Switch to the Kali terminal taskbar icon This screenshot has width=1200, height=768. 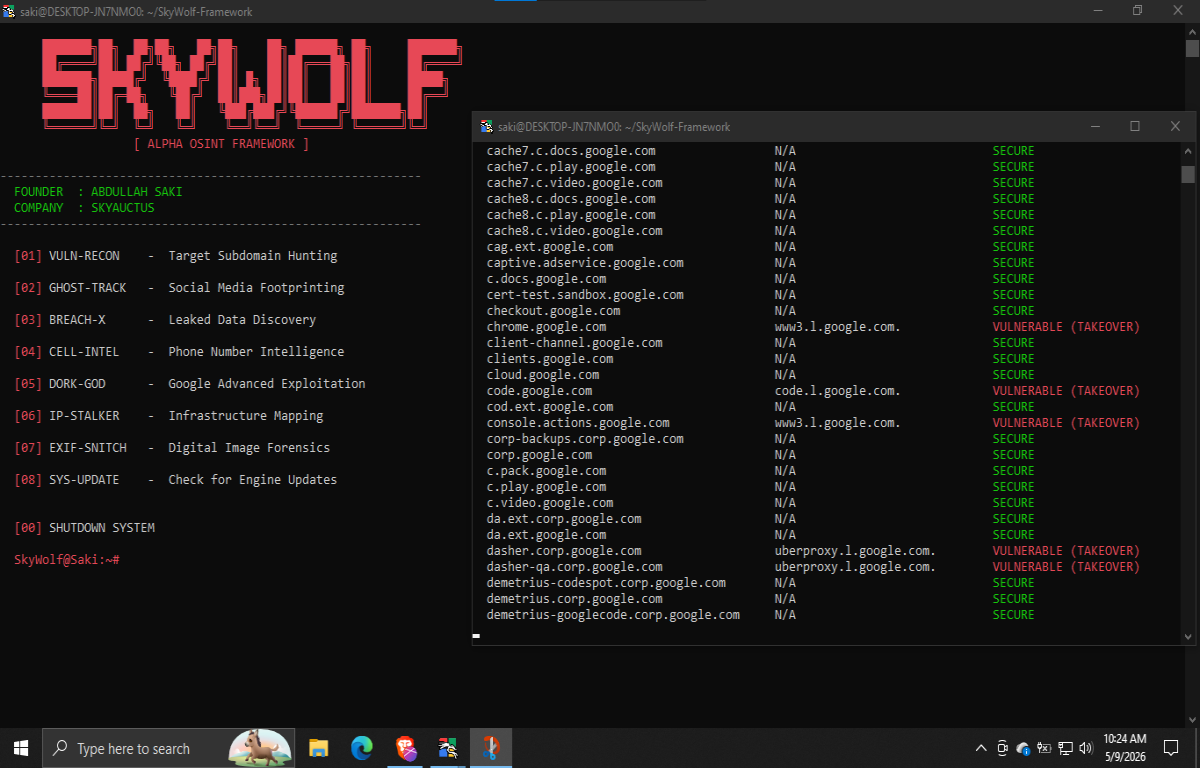click(x=448, y=748)
